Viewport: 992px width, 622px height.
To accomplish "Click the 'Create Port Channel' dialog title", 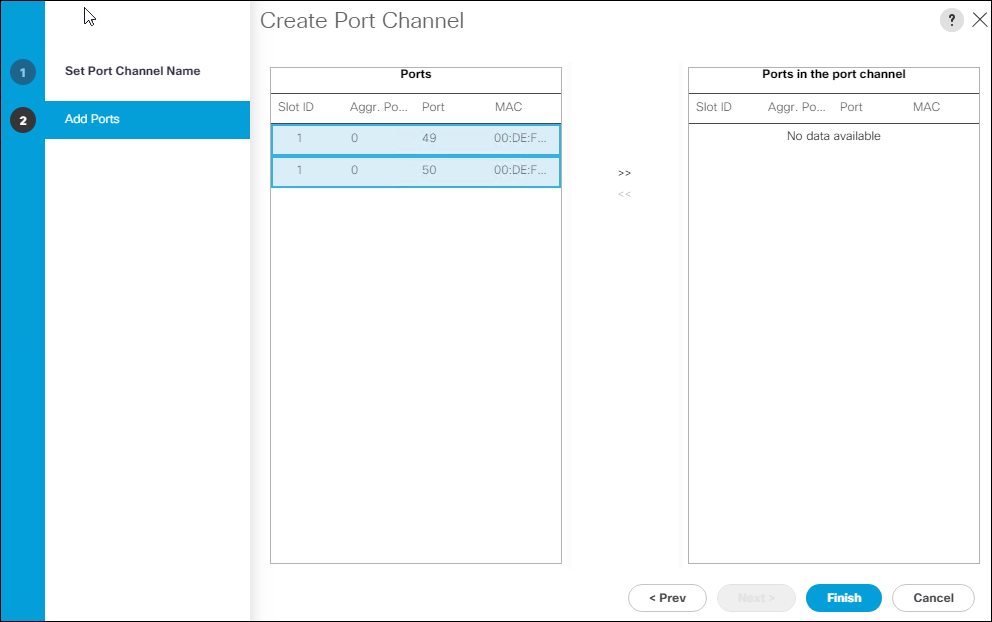I will 362,21.
